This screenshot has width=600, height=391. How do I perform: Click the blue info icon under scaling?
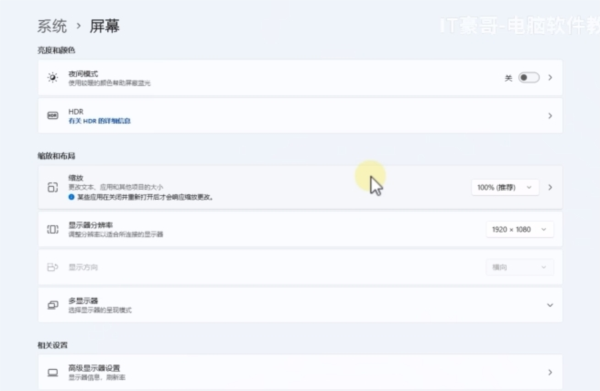[71, 197]
